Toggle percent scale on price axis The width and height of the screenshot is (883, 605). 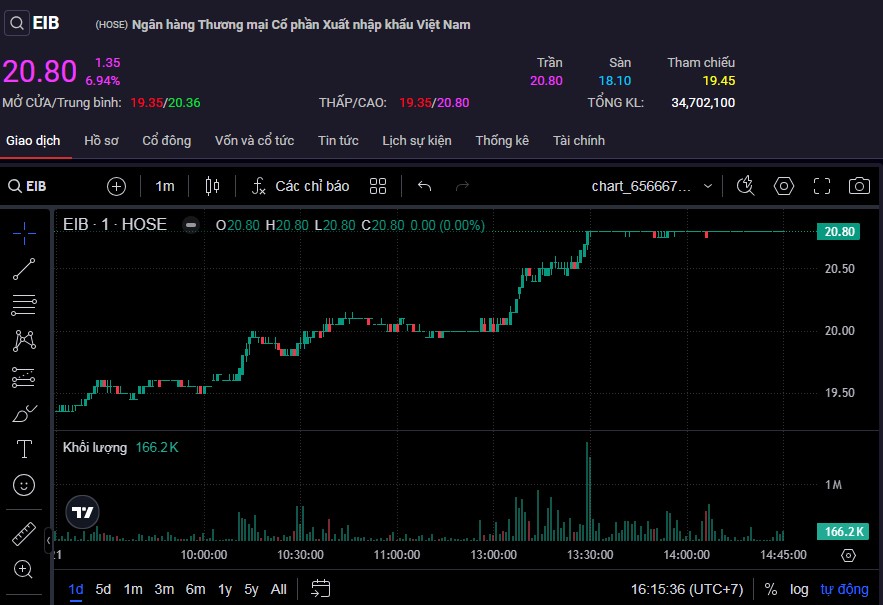[771, 589]
